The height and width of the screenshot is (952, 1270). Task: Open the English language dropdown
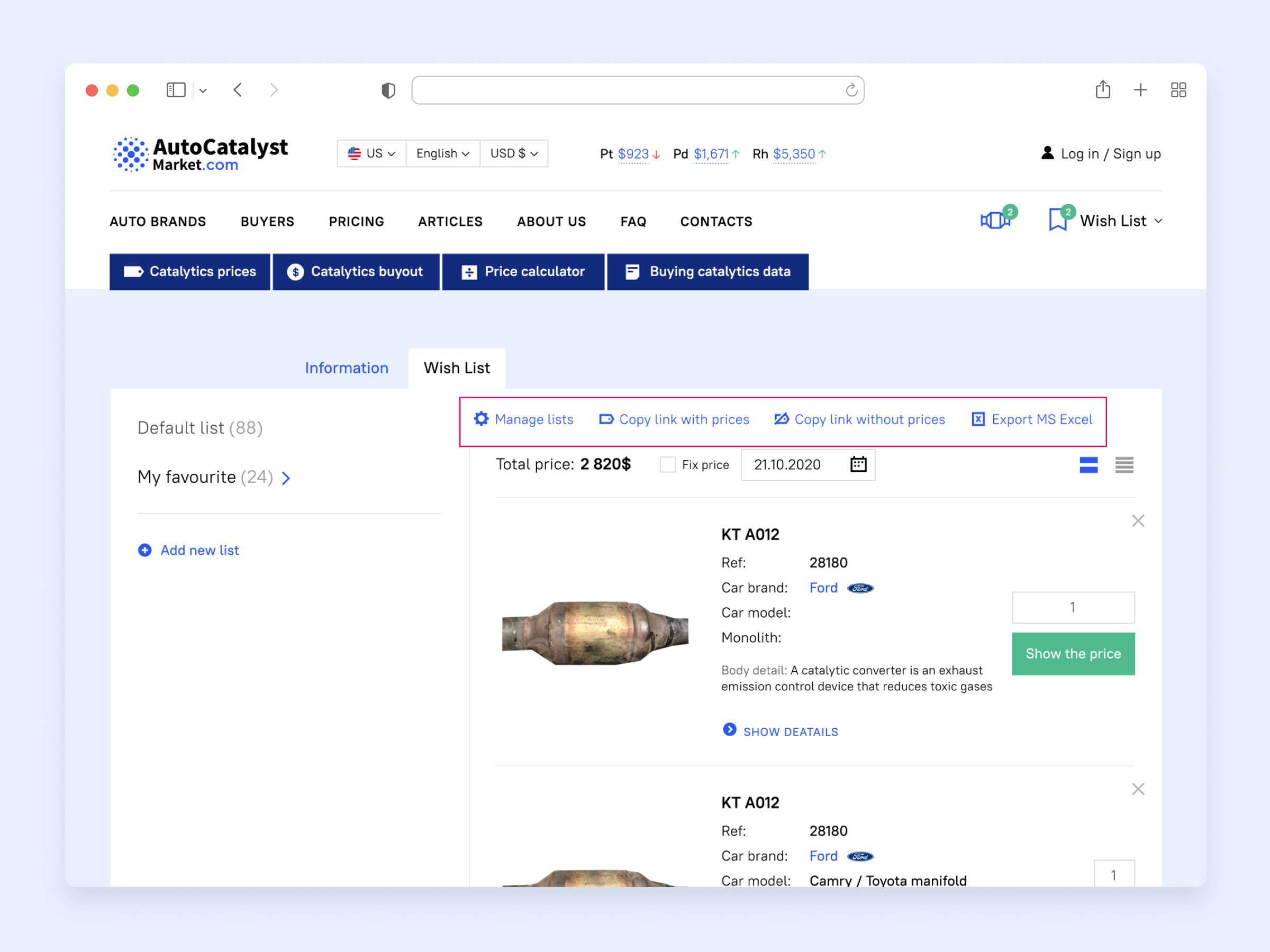click(x=443, y=153)
